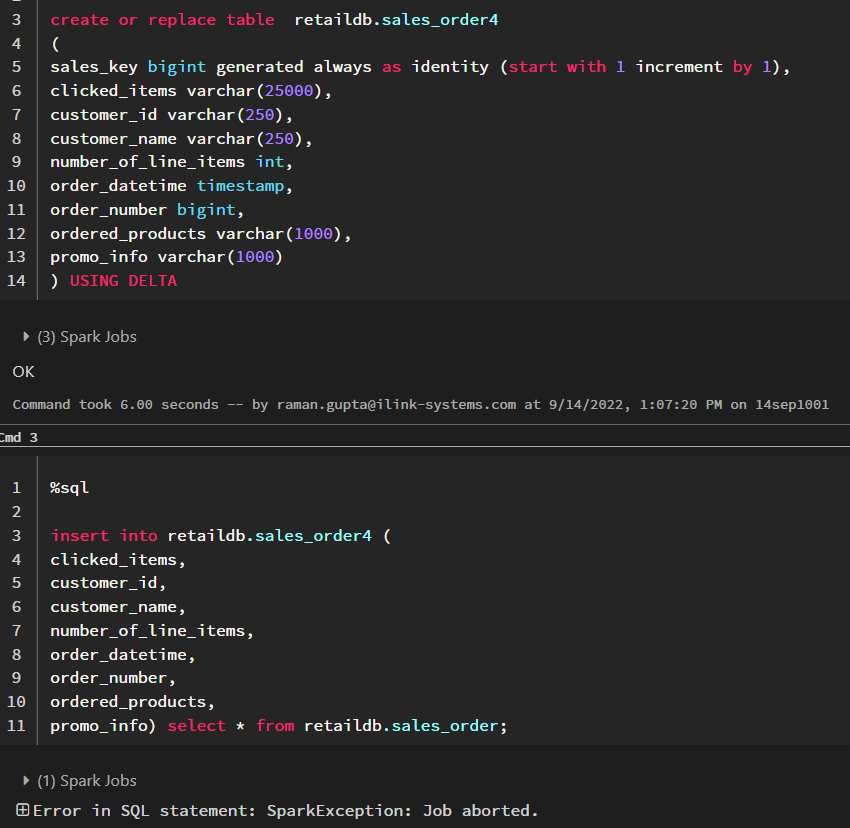Click the OK output text
The height and width of the screenshot is (828, 850).
pyautogui.click(x=23, y=371)
